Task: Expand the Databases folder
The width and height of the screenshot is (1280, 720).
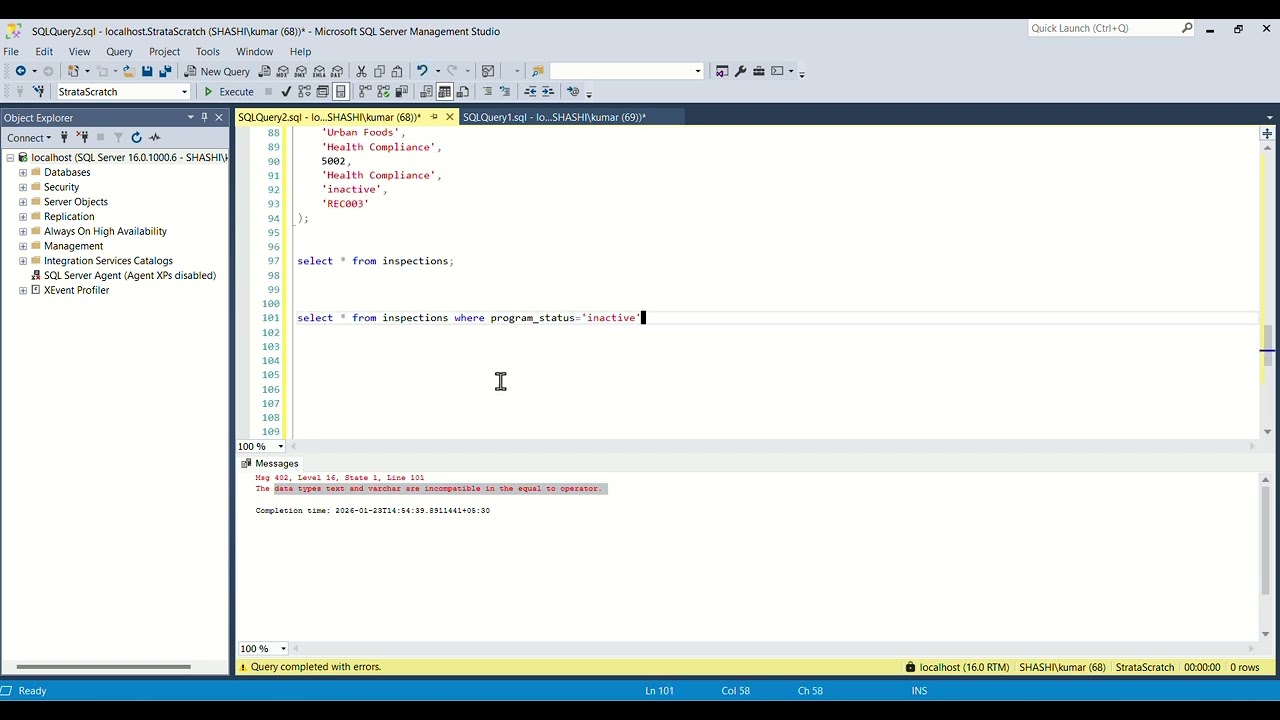Action: 23,172
